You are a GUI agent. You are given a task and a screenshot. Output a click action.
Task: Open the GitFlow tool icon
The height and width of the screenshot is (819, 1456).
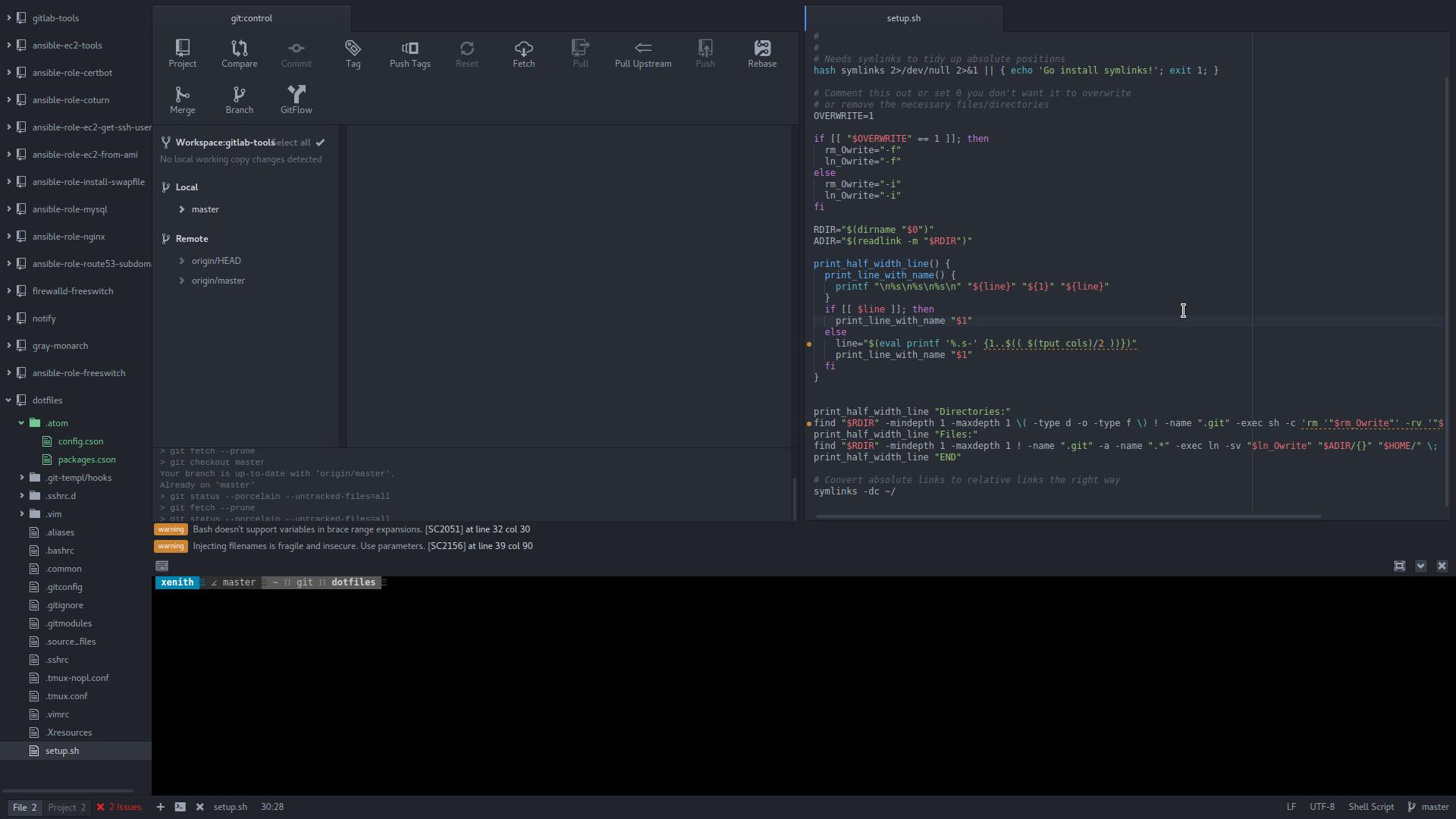[296, 100]
